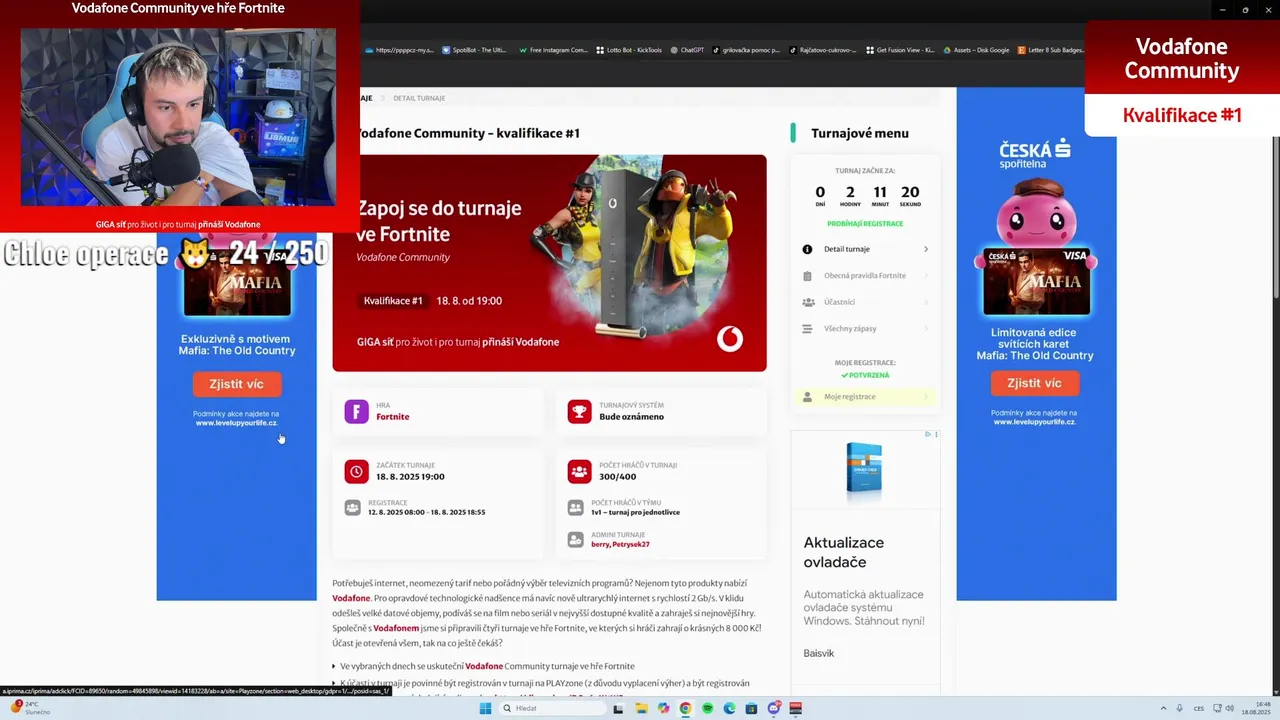Click the Mafia card image in right ad
This screenshot has width=1280, height=720.
pos(1036,281)
